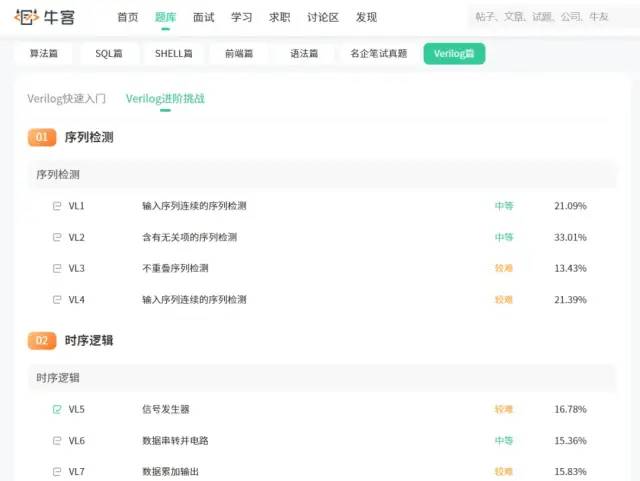Click the 时序逻辑 gray group header row
The image size is (640, 481).
click(x=322, y=378)
